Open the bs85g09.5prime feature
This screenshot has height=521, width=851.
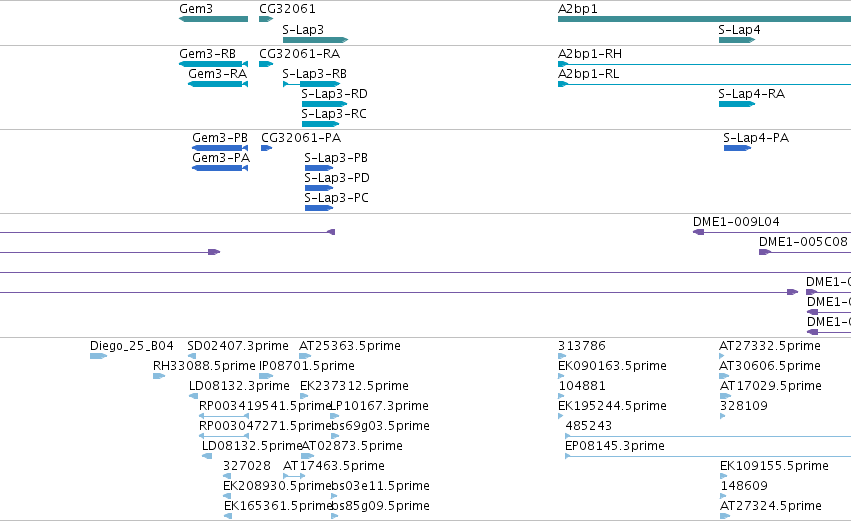[380, 506]
